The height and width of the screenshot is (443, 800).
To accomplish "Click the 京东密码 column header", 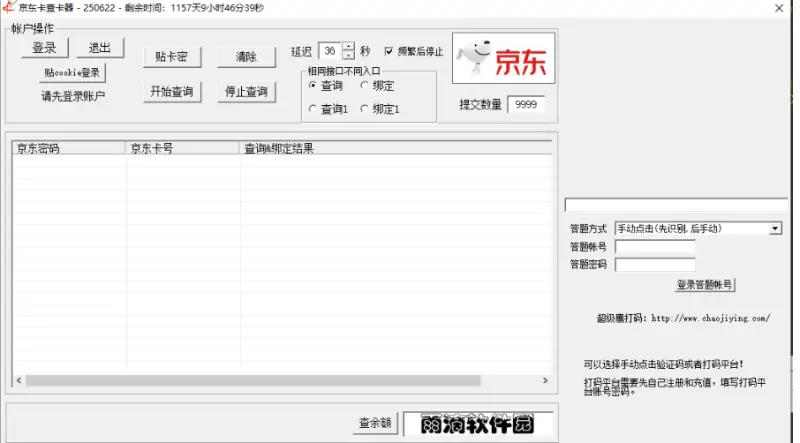I will pos(69,149).
